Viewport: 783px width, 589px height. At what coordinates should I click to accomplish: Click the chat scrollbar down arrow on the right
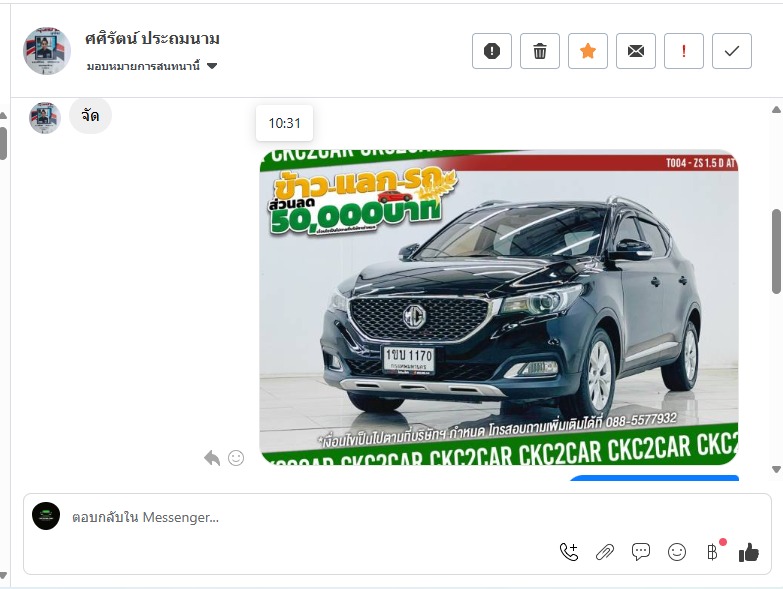776,469
